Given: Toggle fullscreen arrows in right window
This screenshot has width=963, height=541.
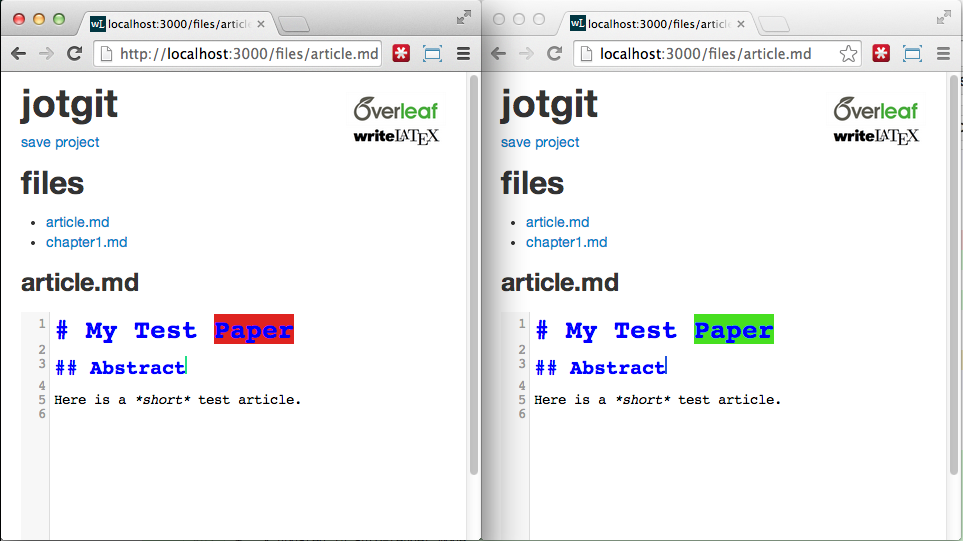Looking at the screenshot, I should 944,17.
